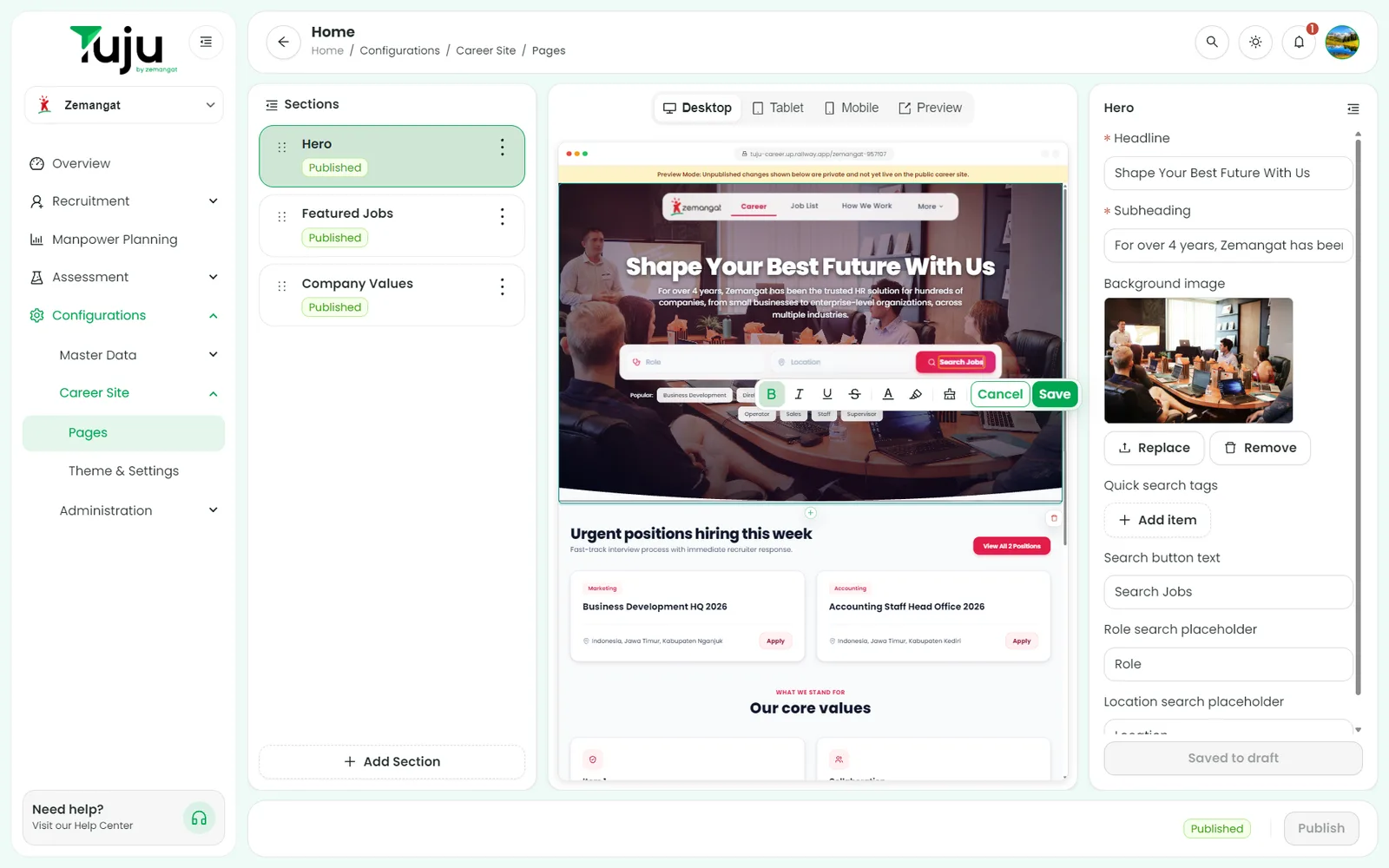This screenshot has width=1389, height=868.
Task: Toggle bold formatting in the text toolbar
Action: click(x=771, y=394)
